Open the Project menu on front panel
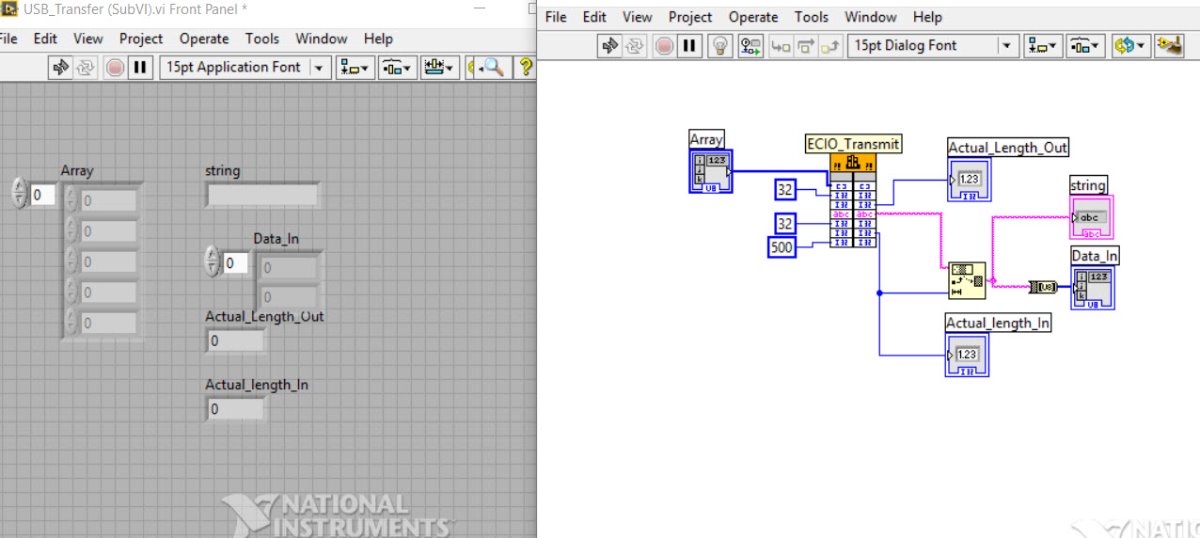Screen dimensions: 1200x538 point(141,38)
